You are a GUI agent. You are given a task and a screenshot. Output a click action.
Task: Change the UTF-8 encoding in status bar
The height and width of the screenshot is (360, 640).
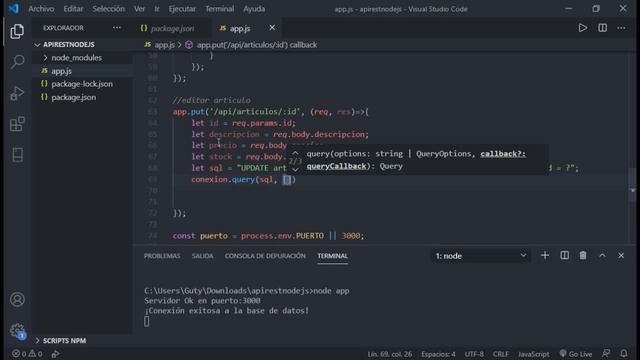(x=474, y=354)
